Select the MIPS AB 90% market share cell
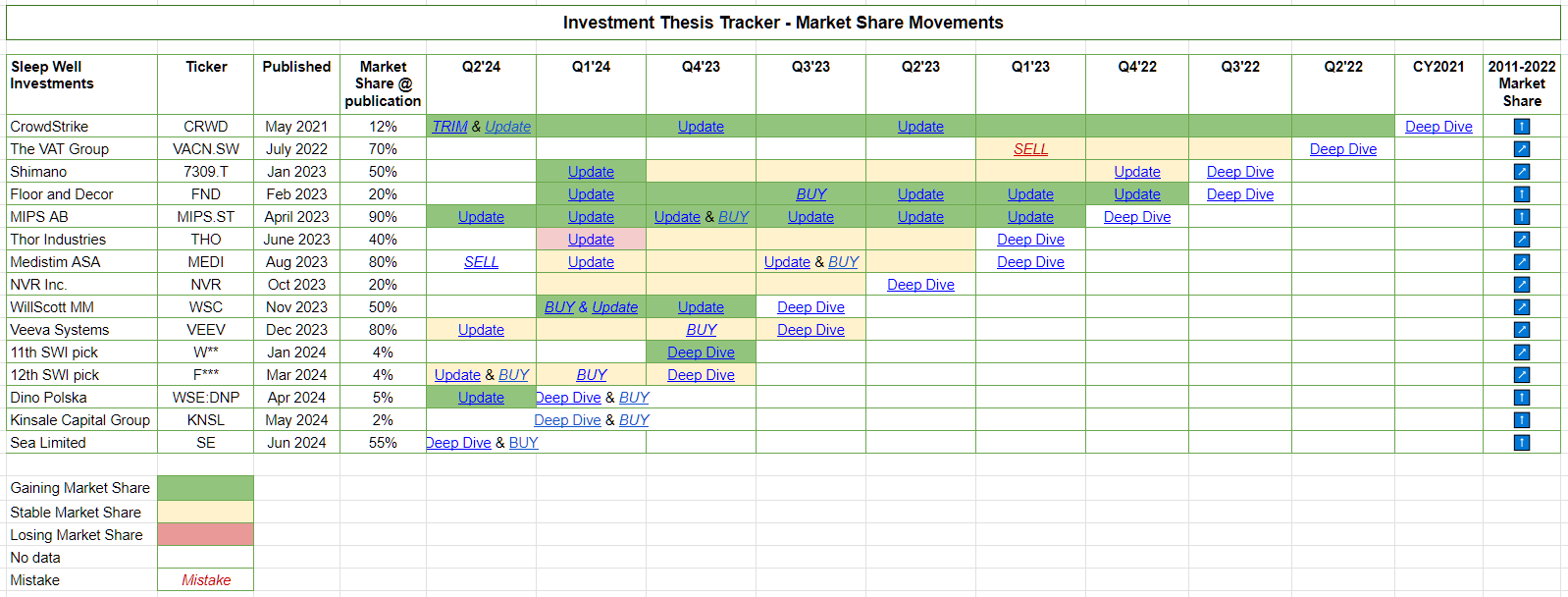 point(383,217)
